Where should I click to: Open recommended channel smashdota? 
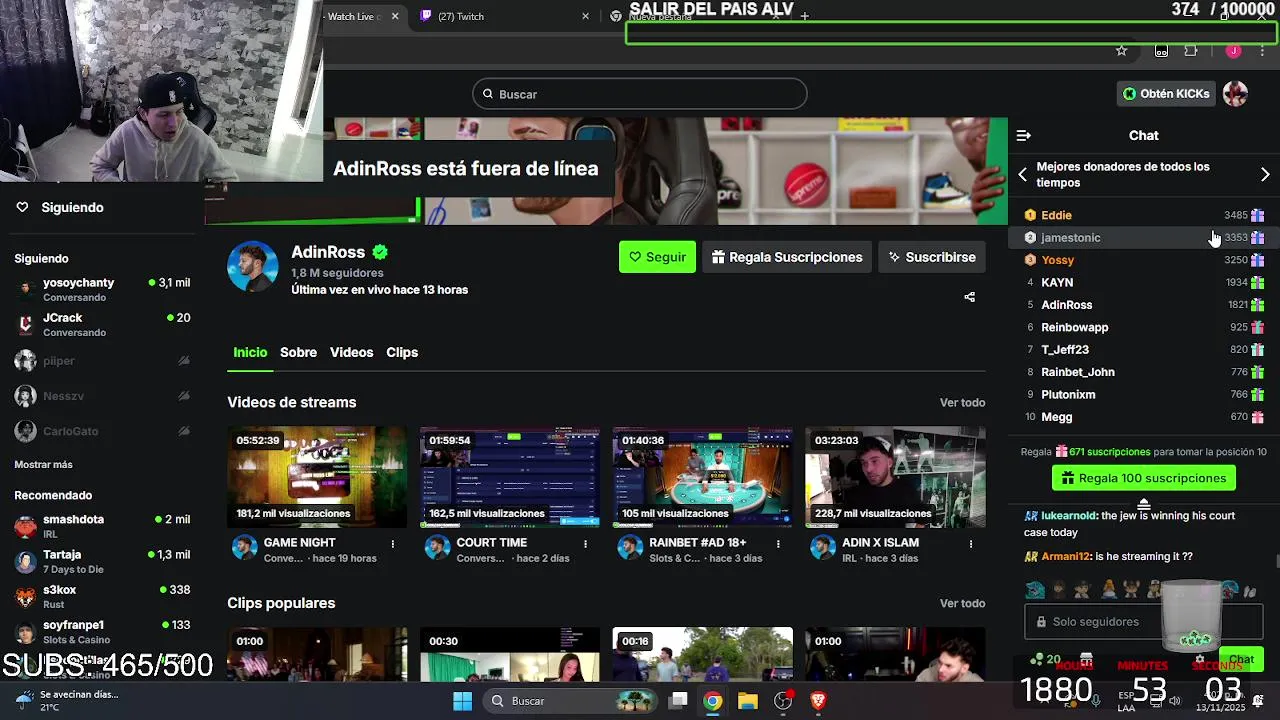coord(102,526)
